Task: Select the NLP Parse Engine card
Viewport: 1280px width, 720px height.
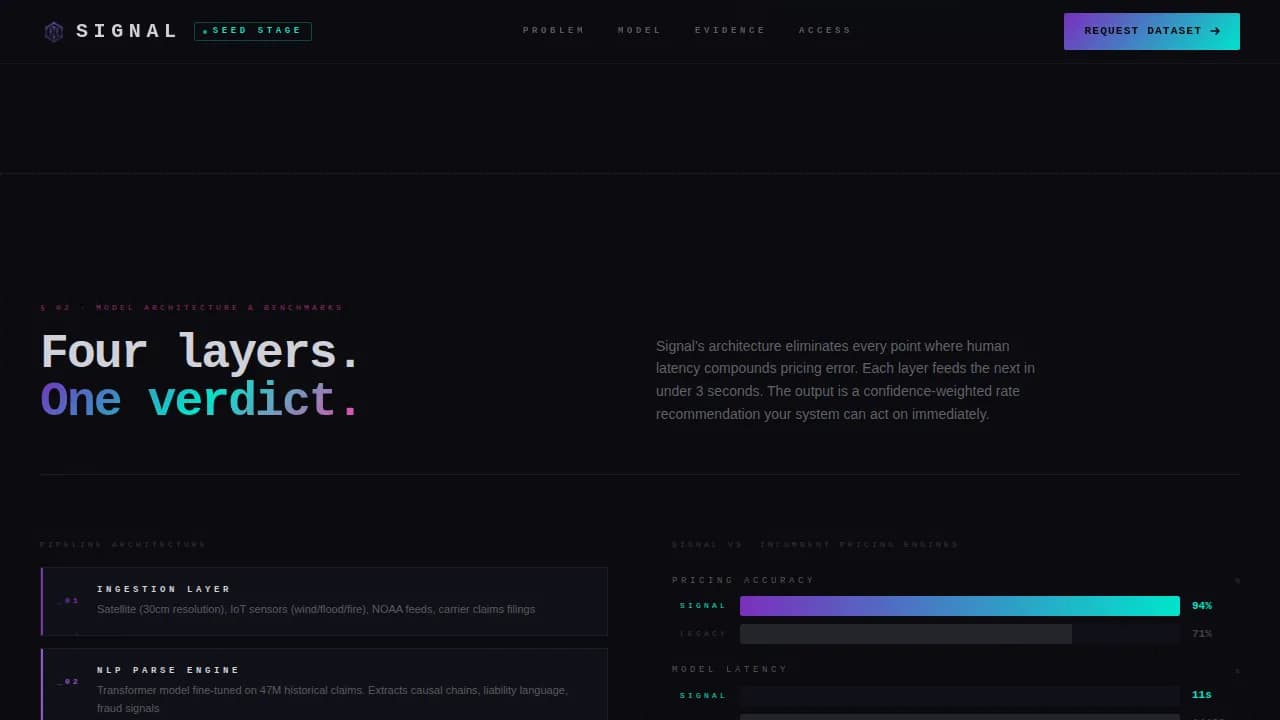Action: (x=324, y=684)
